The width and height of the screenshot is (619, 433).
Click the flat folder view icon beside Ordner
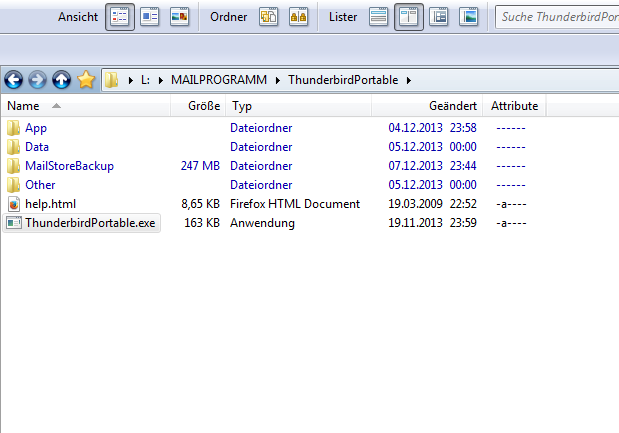pos(268,17)
